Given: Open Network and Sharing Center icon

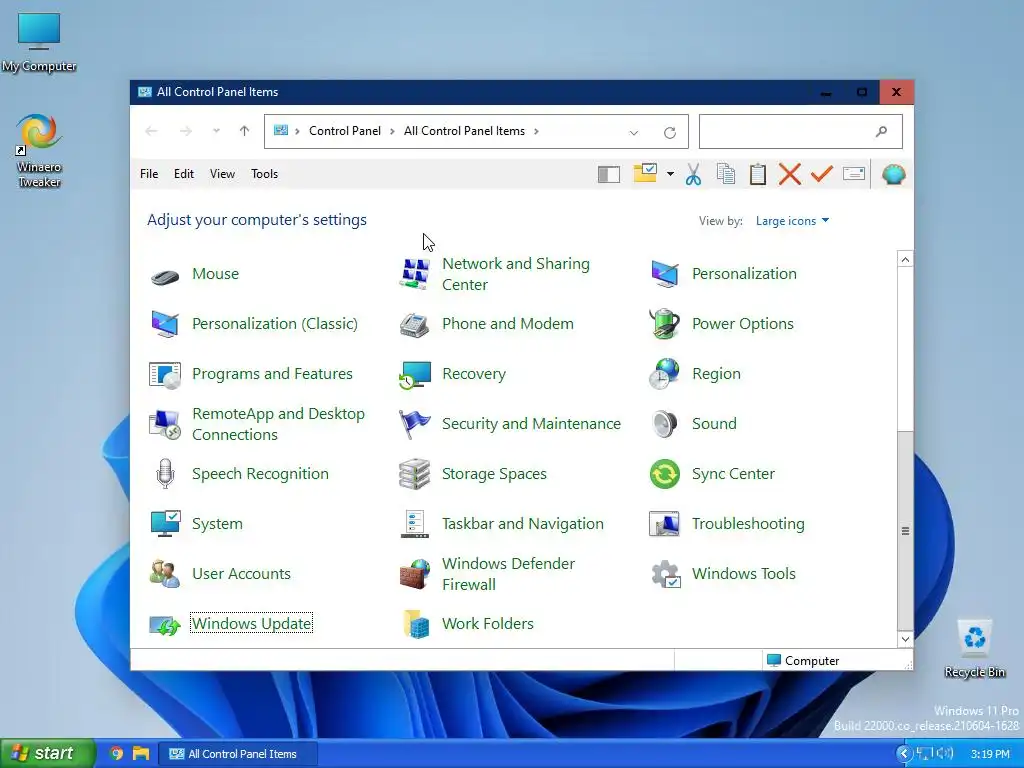Looking at the screenshot, I should coord(415,274).
